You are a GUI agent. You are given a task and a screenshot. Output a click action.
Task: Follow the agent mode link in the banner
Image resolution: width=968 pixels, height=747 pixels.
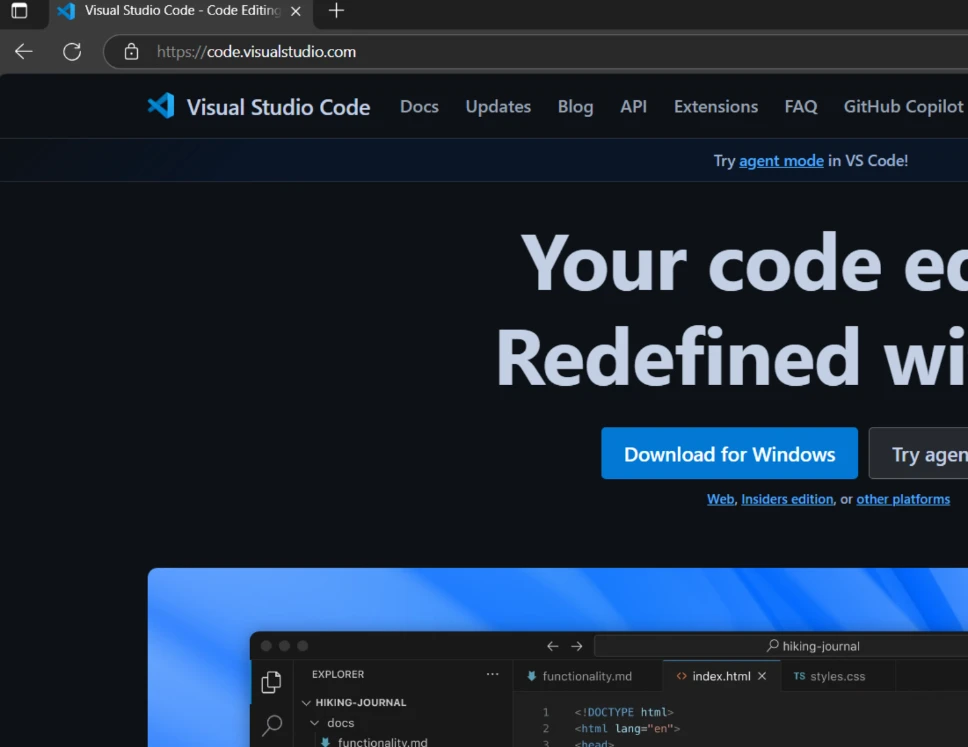click(781, 161)
